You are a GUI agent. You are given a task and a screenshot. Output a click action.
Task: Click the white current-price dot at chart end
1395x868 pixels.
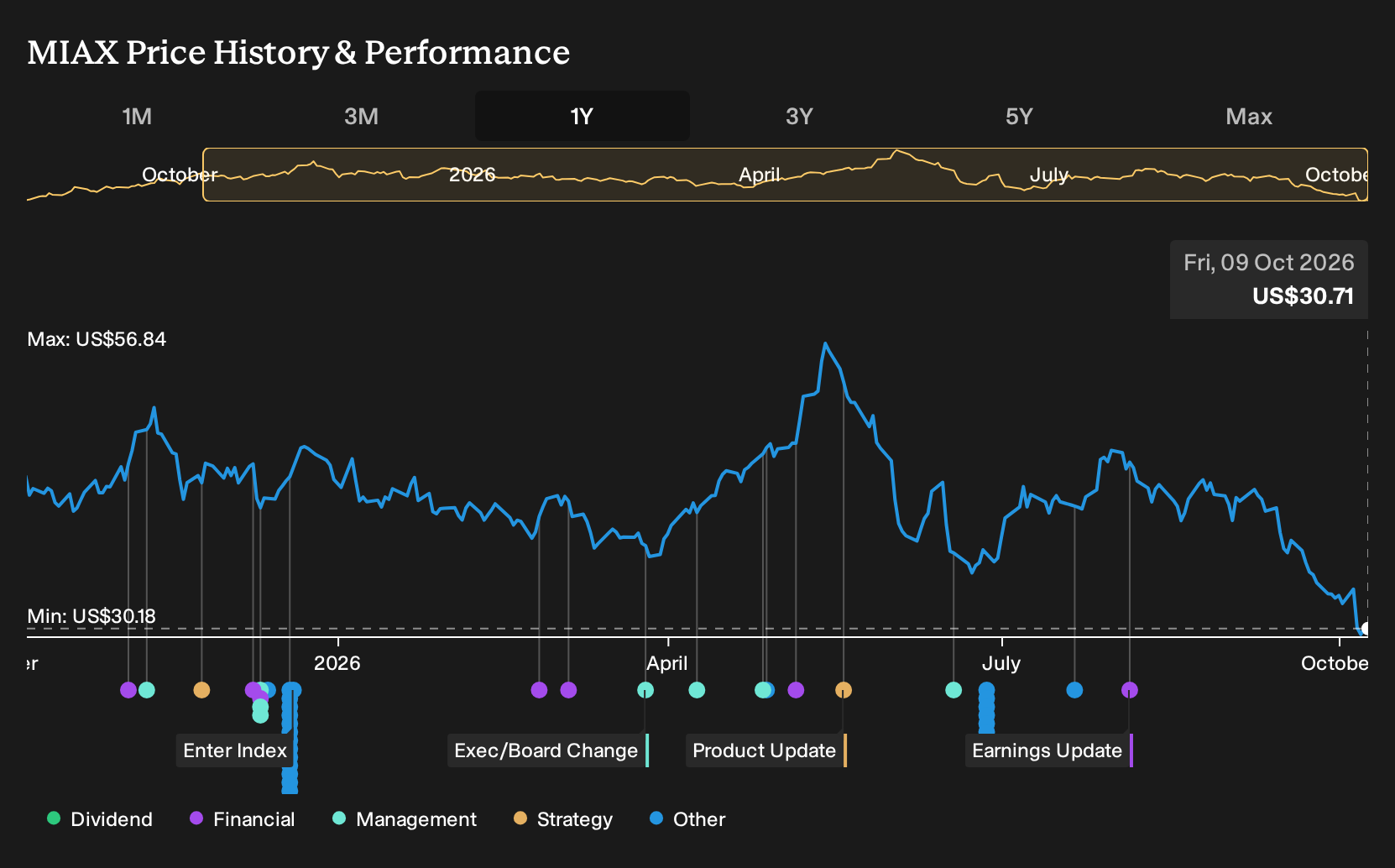click(1366, 629)
